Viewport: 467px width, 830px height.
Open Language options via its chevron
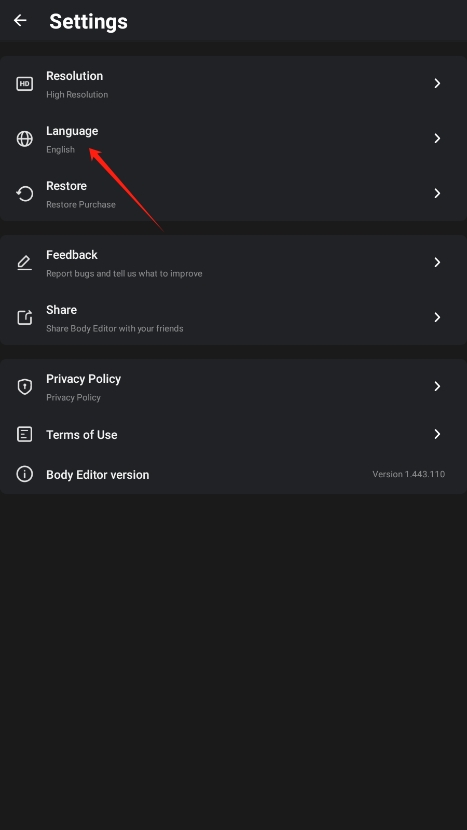(x=437, y=138)
